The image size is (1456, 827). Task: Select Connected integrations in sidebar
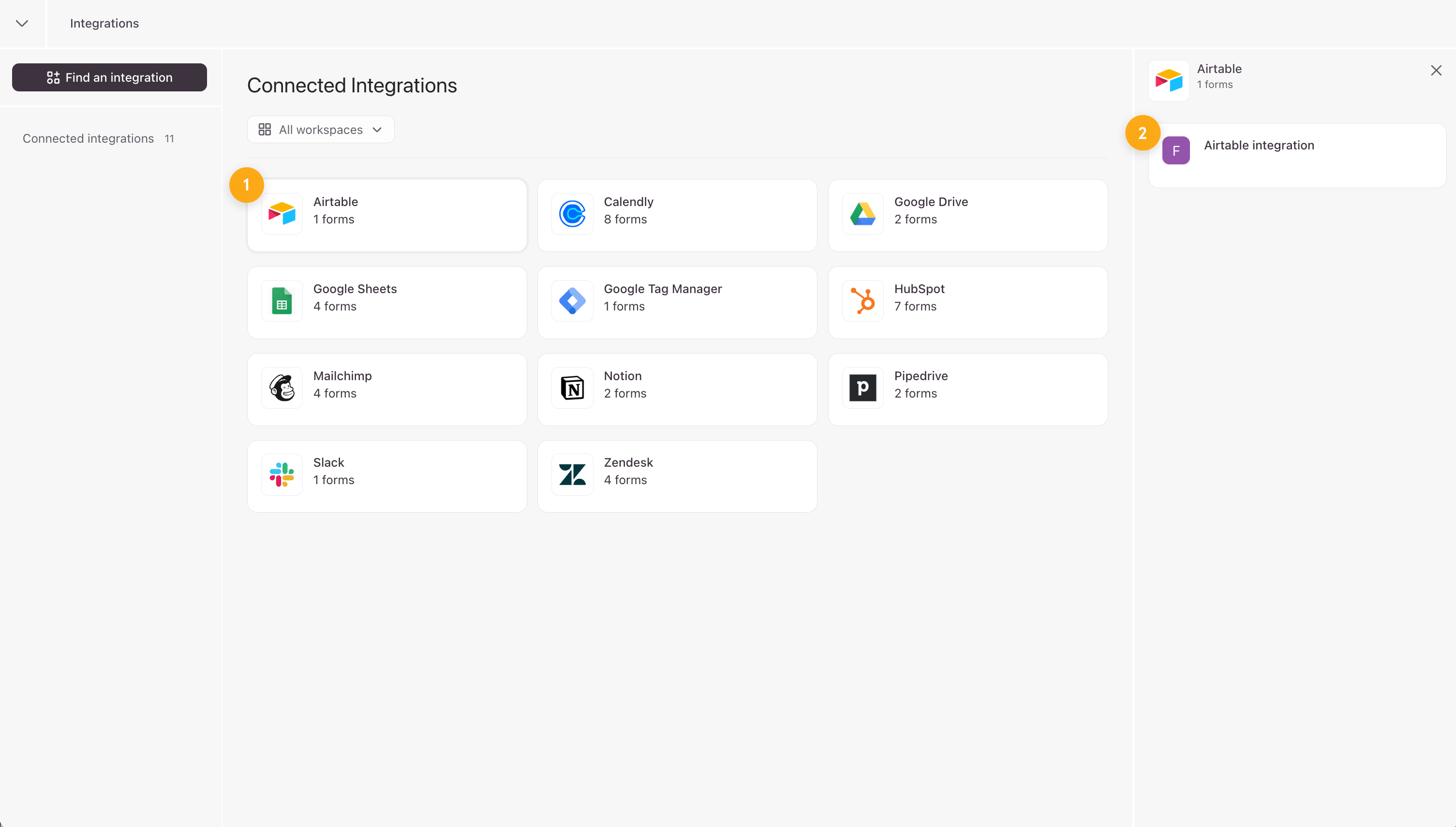click(89, 139)
